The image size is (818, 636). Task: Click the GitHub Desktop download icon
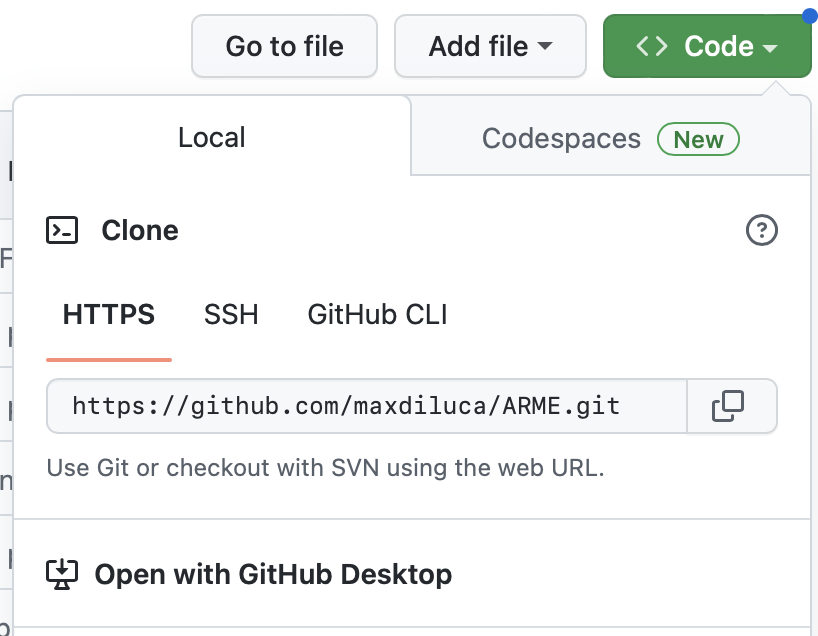click(x=62, y=575)
